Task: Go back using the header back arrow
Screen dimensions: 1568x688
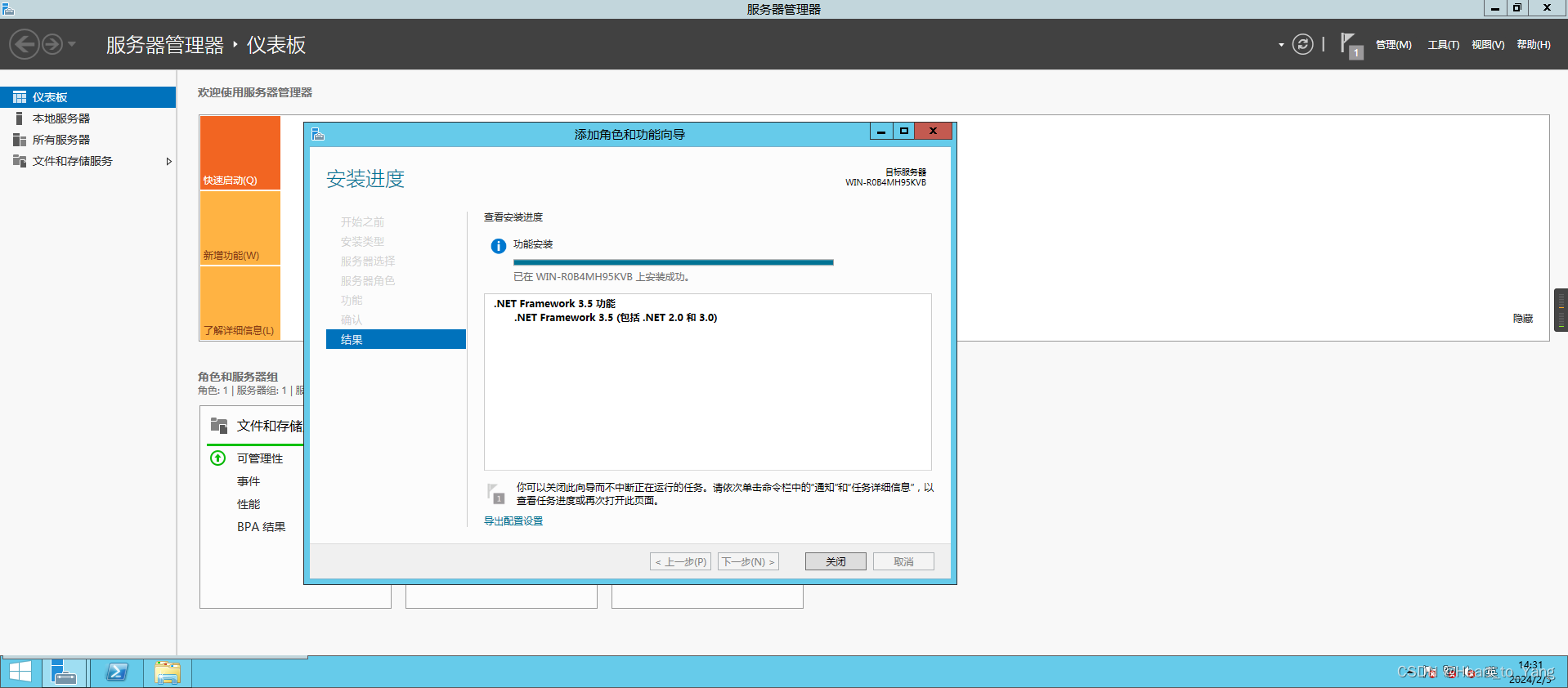Action: click(25, 44)
